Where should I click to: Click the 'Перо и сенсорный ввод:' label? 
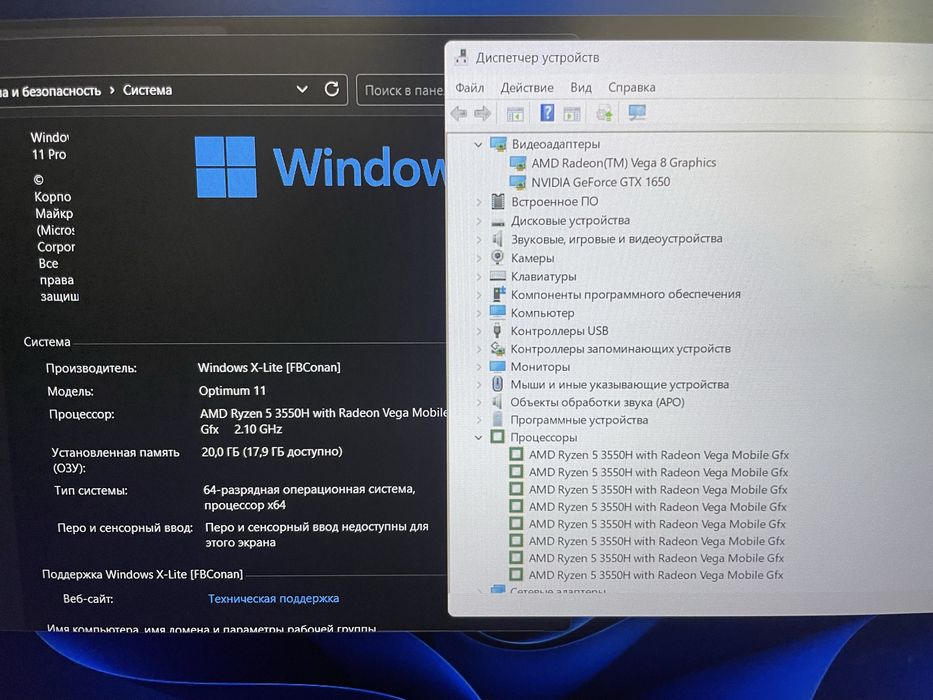[125, 527]
